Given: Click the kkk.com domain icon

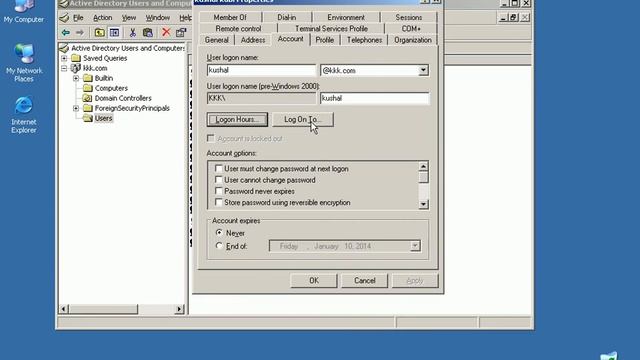Looking at the screenshot, I should (76, 68).
